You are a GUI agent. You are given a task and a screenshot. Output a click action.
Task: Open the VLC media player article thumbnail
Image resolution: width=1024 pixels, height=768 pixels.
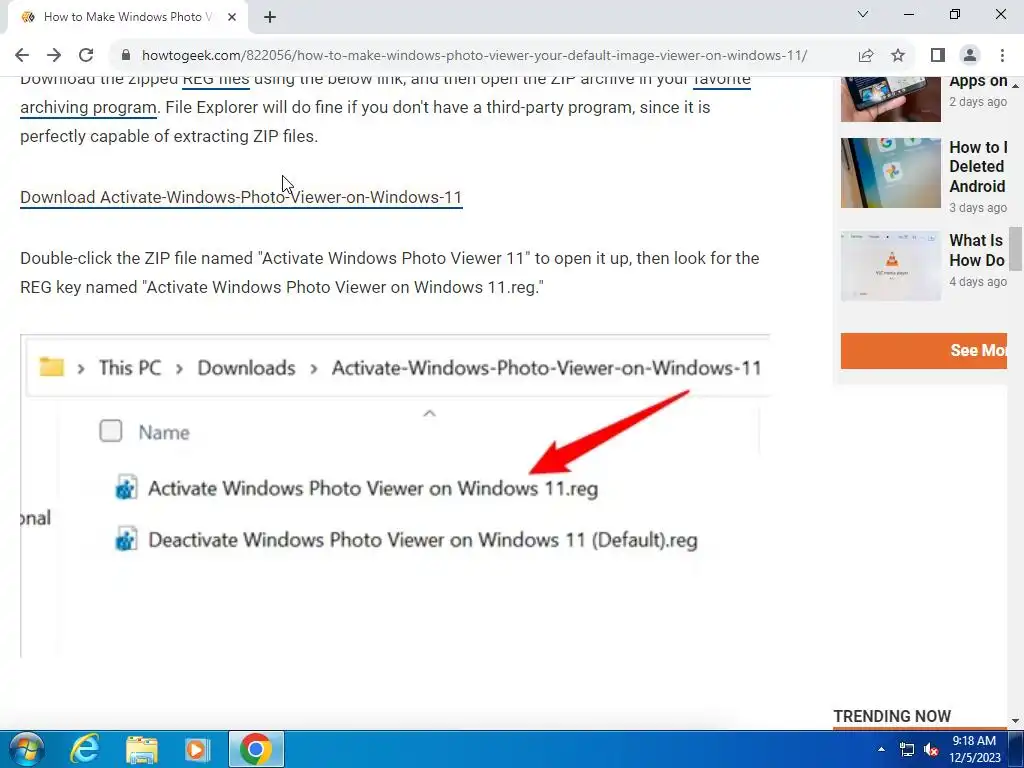tap(891, 266)
